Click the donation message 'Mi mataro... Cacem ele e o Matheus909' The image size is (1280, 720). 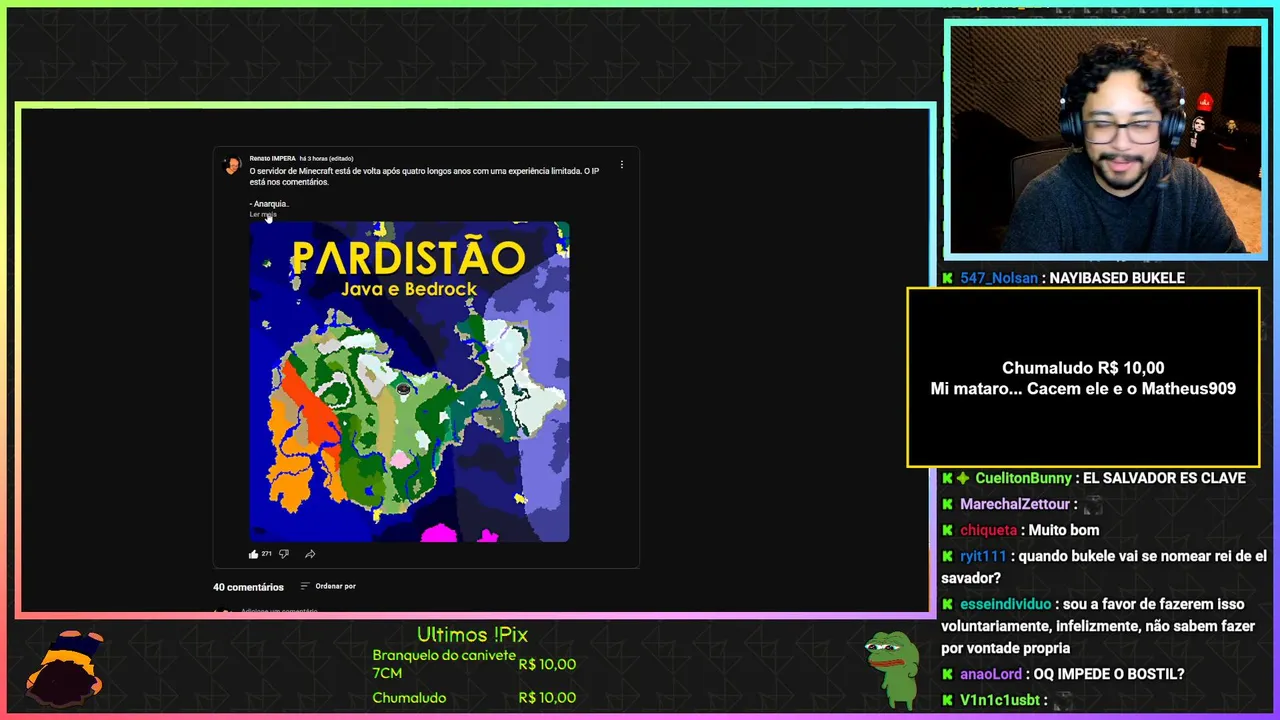1083,389
